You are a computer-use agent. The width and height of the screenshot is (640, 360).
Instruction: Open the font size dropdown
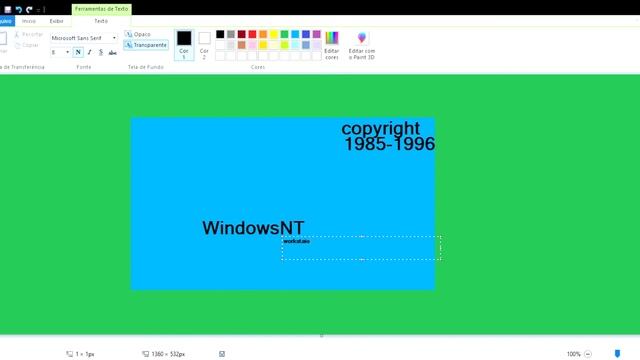pos(67,52)
